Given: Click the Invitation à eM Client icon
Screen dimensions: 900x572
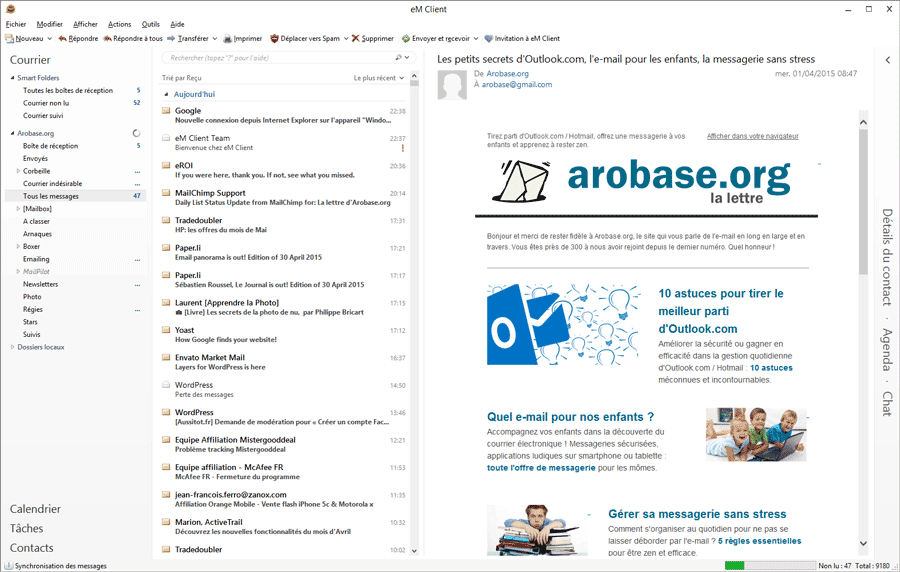Looking at the screenshot, I should pyautogui.click(x=488, y=38).
